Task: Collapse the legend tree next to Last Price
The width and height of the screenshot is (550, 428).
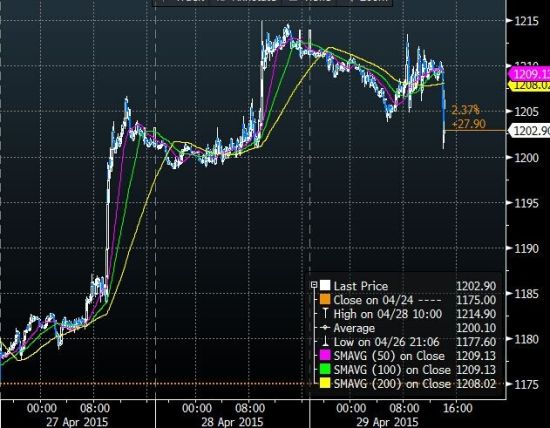Action: pos(314,285)
